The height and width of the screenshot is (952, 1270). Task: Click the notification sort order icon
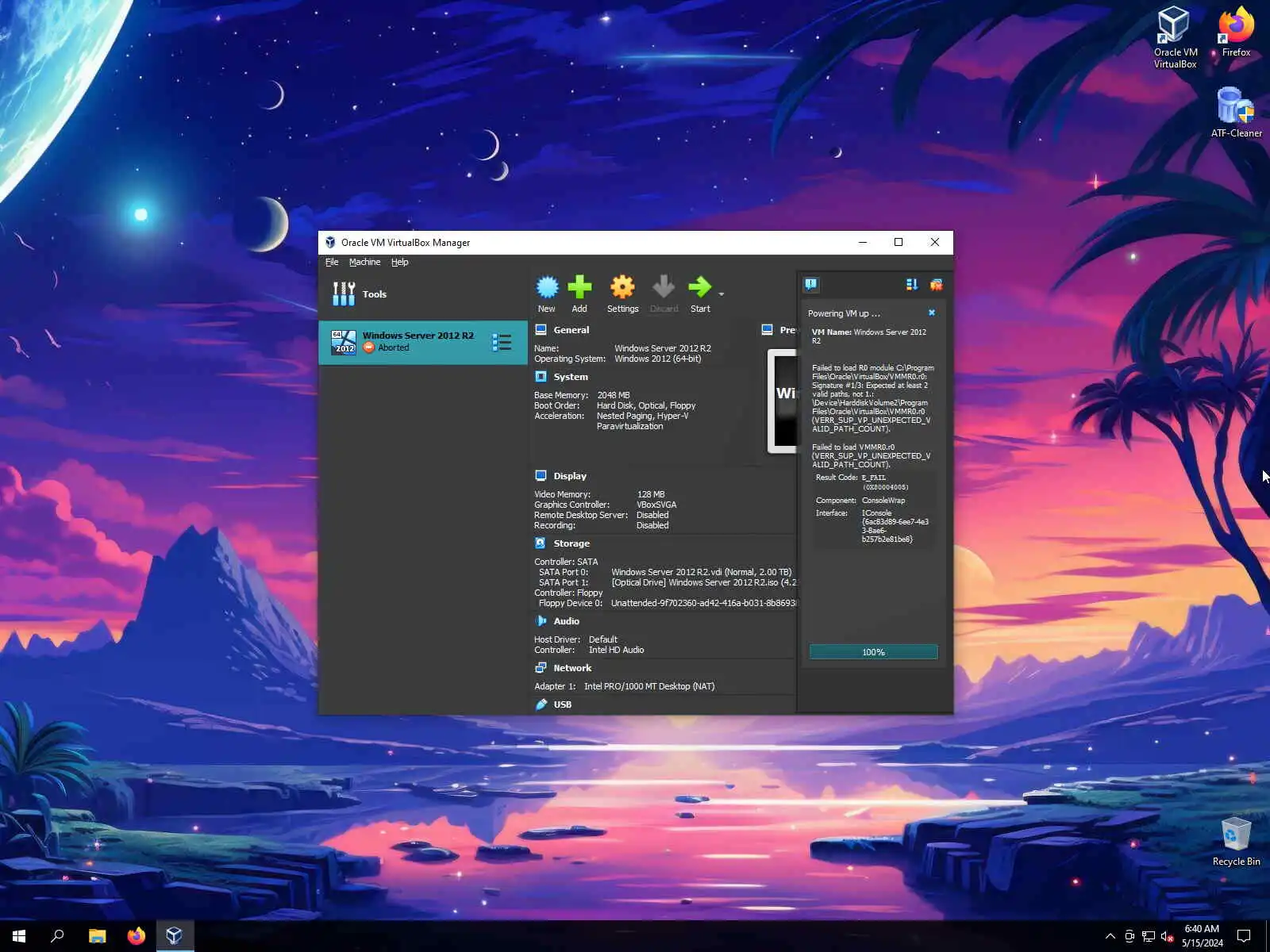[911, 284]
